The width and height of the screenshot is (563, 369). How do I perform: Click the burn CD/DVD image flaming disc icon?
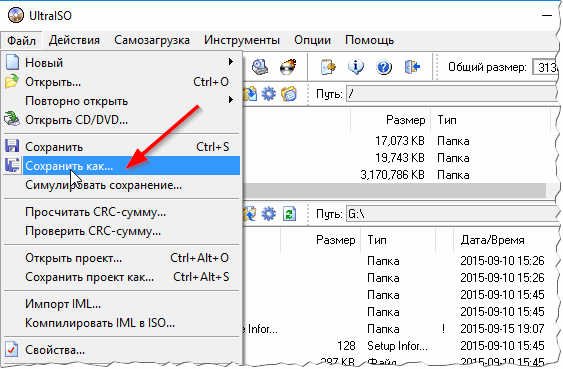(x=288, y=67)
